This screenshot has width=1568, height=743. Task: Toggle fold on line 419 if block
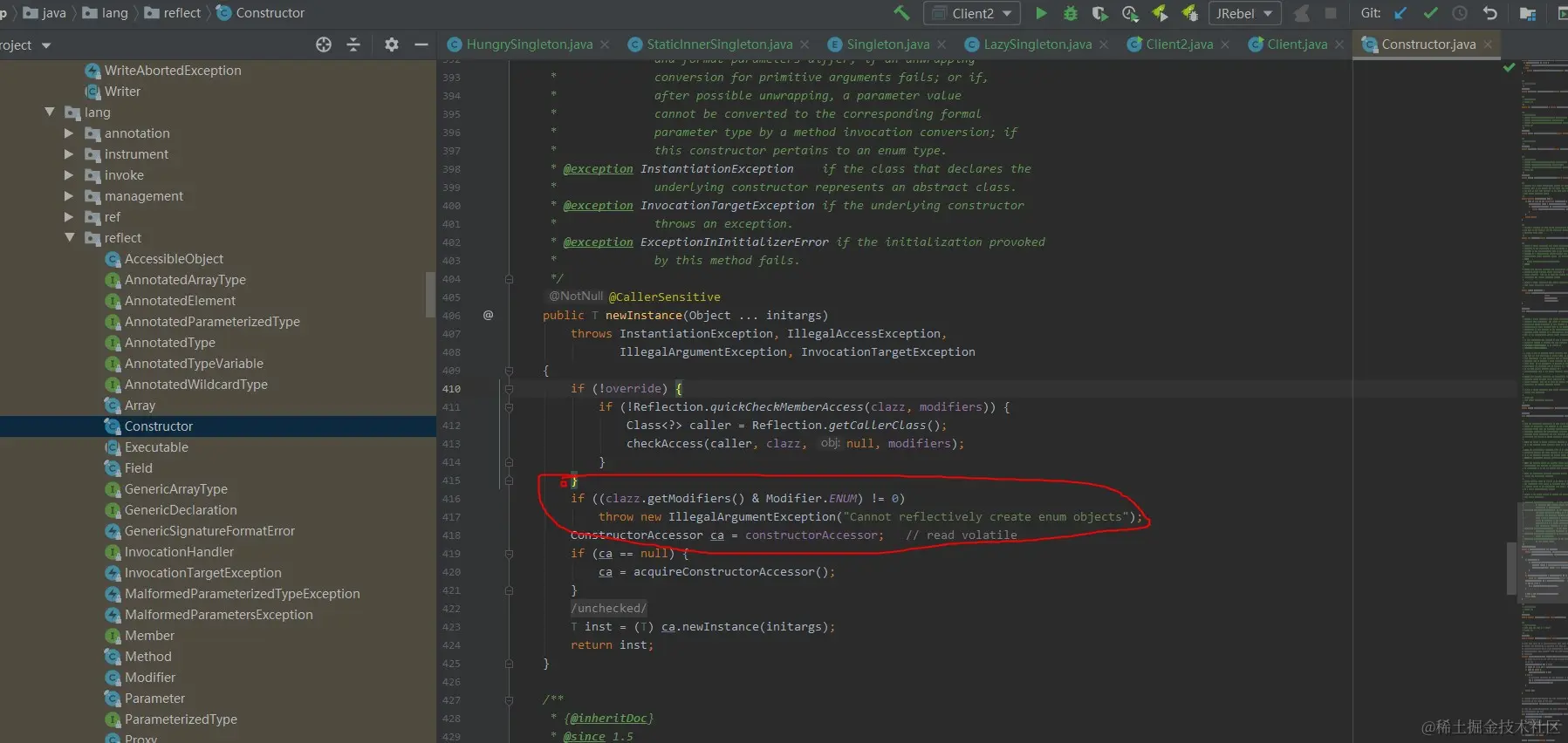tap(509, 554)
